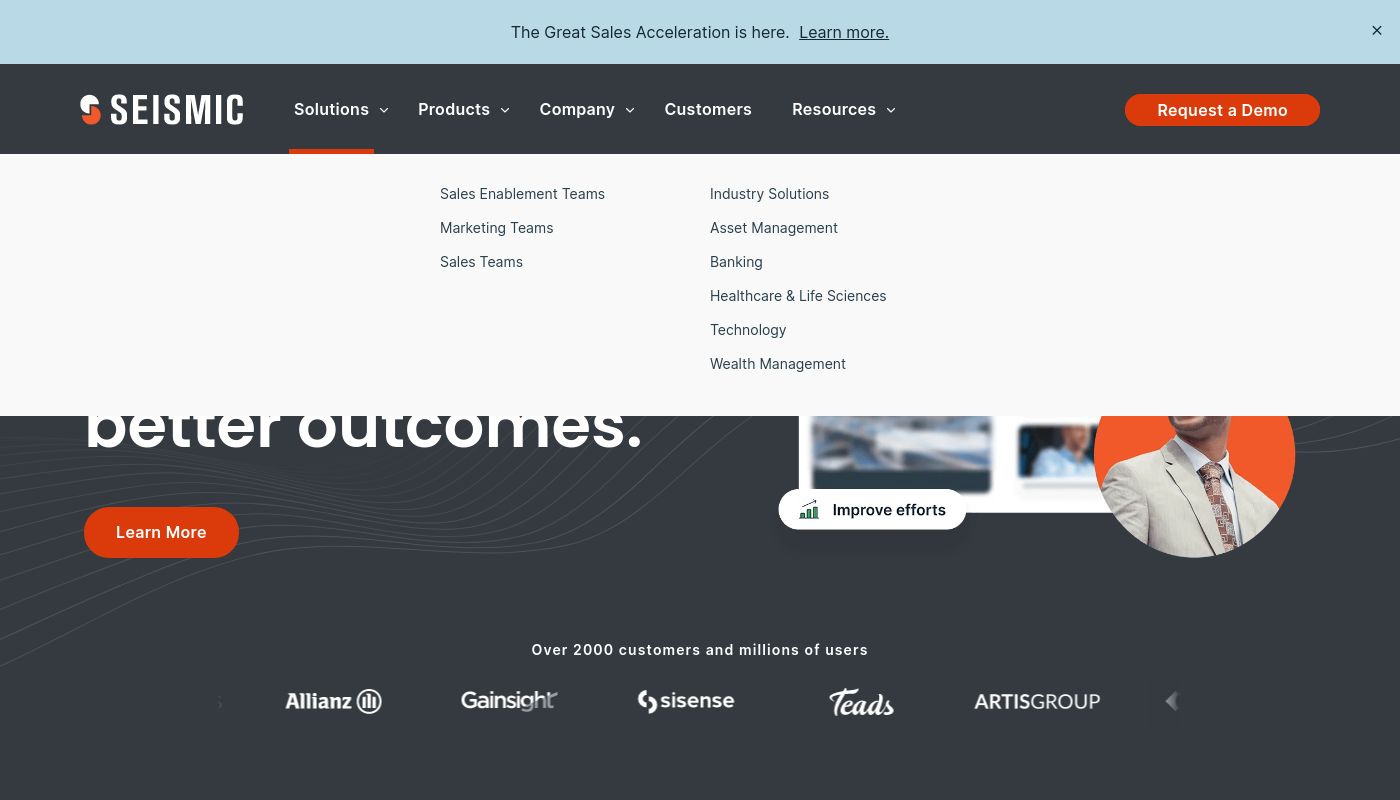Viewport: 1400px width, 800px height.
Task: Select the Gainsight logo in the carousel
Action: (x=509, y=701)
